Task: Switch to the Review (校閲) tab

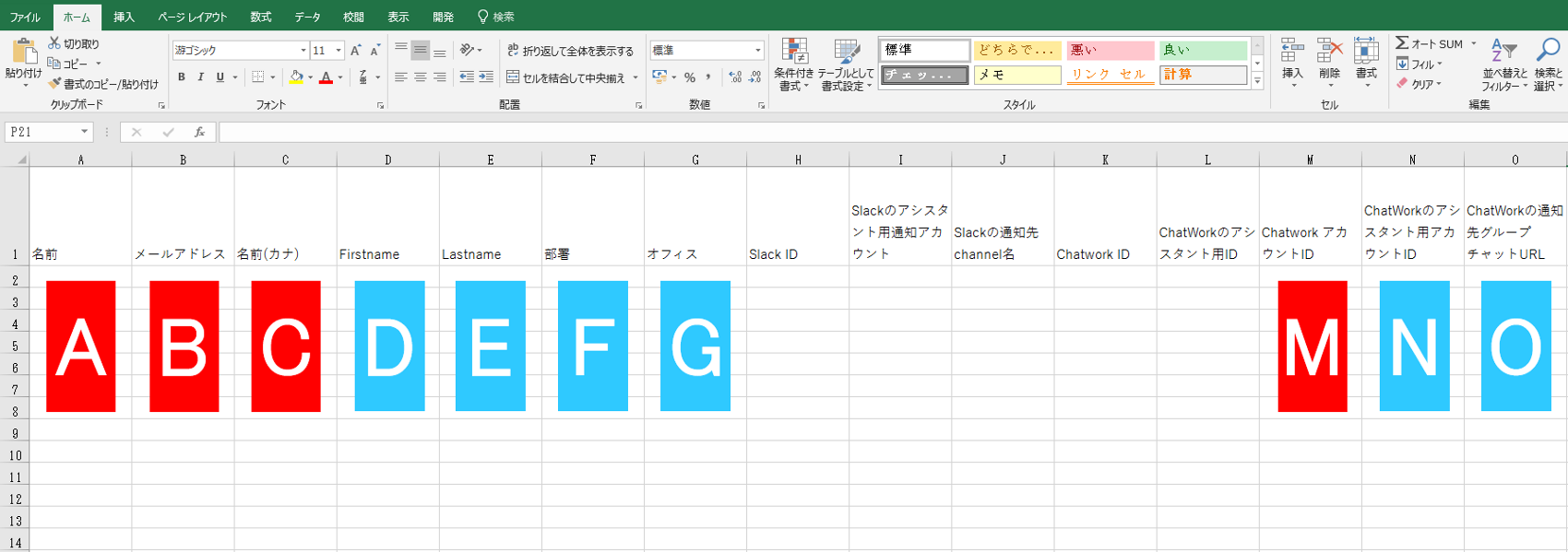Action: (353, 17)
